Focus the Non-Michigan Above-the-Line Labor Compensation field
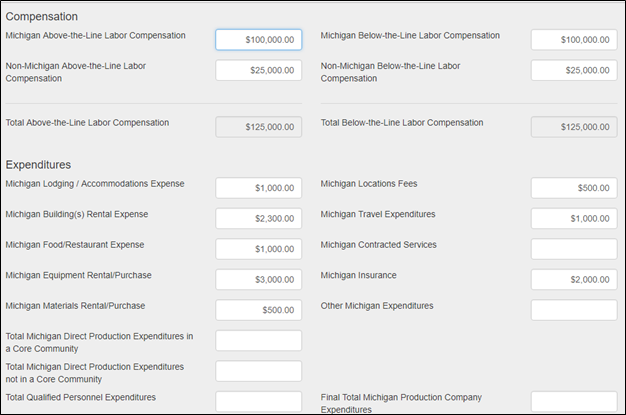This screenshot has height=415, width=626. click(x=258, y=70)
